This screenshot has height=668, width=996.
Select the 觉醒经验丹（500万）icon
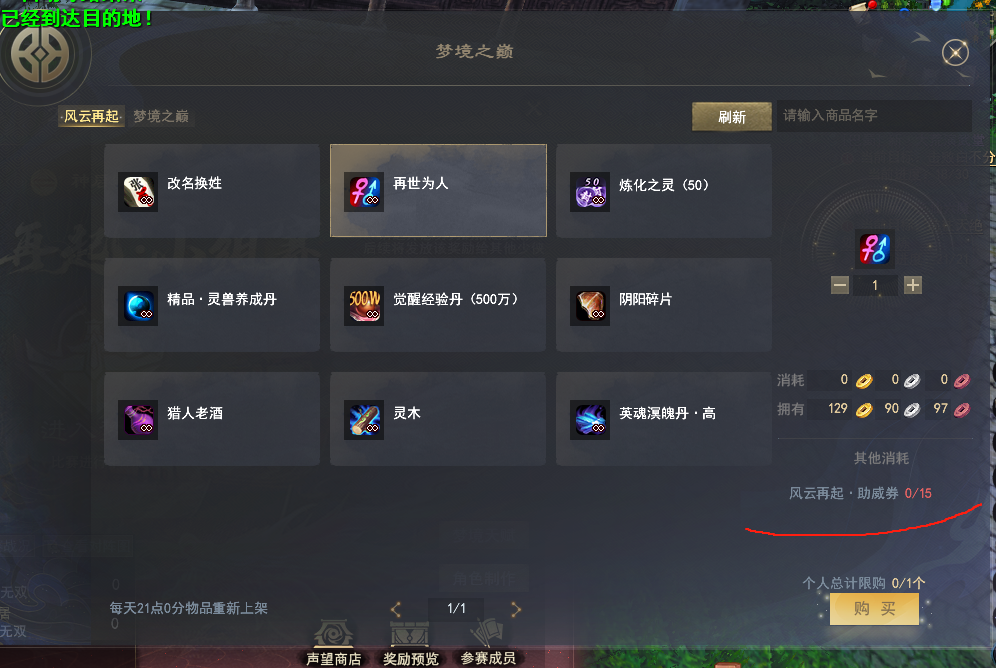(364, 306)
